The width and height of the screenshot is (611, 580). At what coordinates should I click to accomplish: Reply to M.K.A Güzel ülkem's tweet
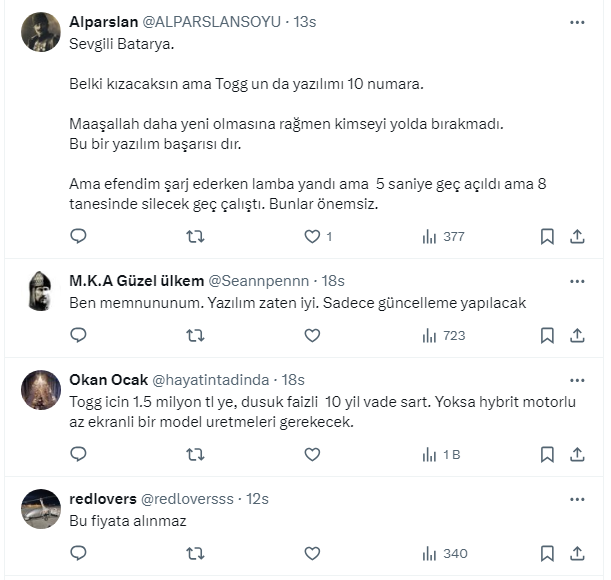[x=79, y=336]
